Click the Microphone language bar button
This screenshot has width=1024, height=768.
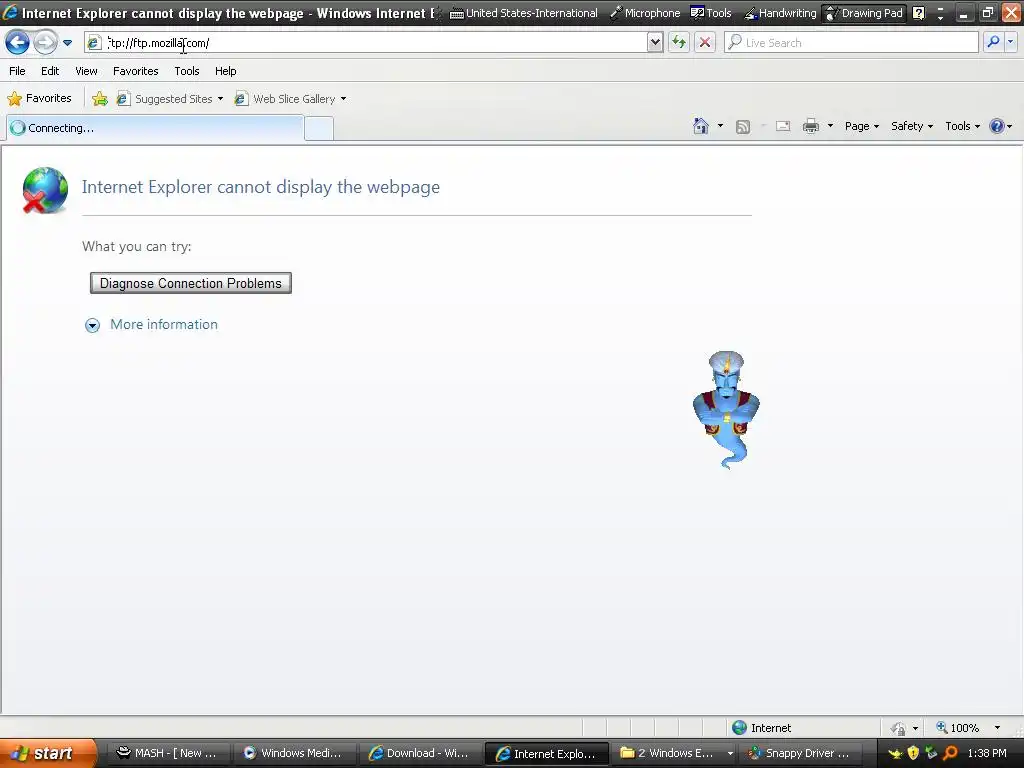click(x=645, y=13)
